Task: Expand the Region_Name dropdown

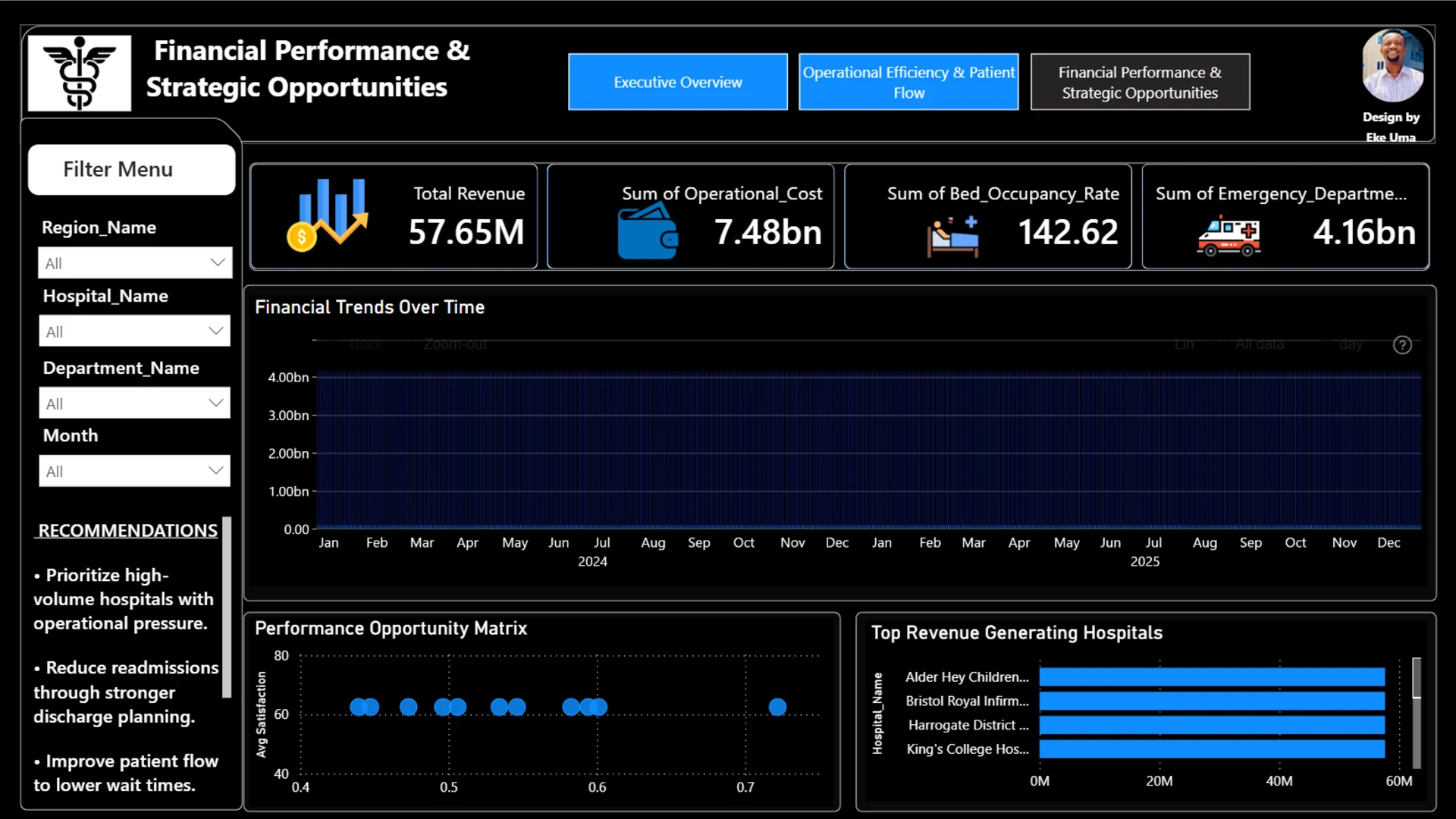Action: click(135, 263)
